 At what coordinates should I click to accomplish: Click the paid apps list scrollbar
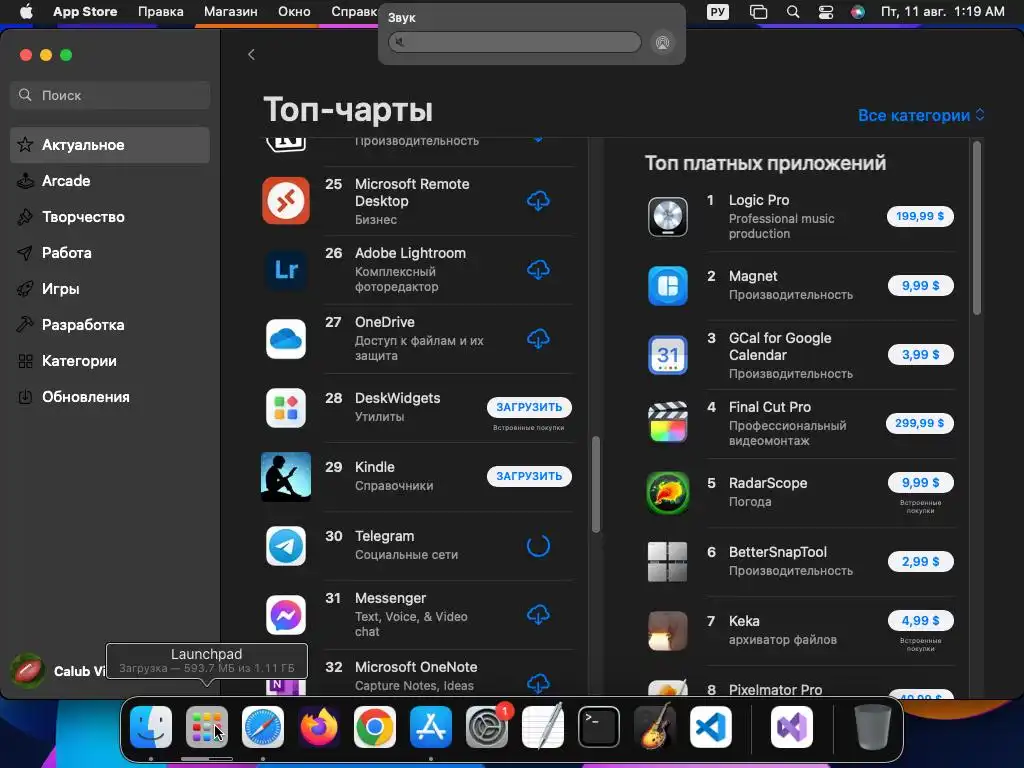(x=977, y=229)
